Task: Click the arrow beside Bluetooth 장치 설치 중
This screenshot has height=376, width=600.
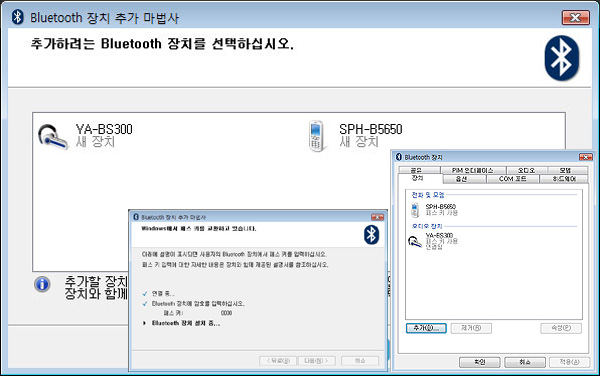Action: click(x=144, y=323)
